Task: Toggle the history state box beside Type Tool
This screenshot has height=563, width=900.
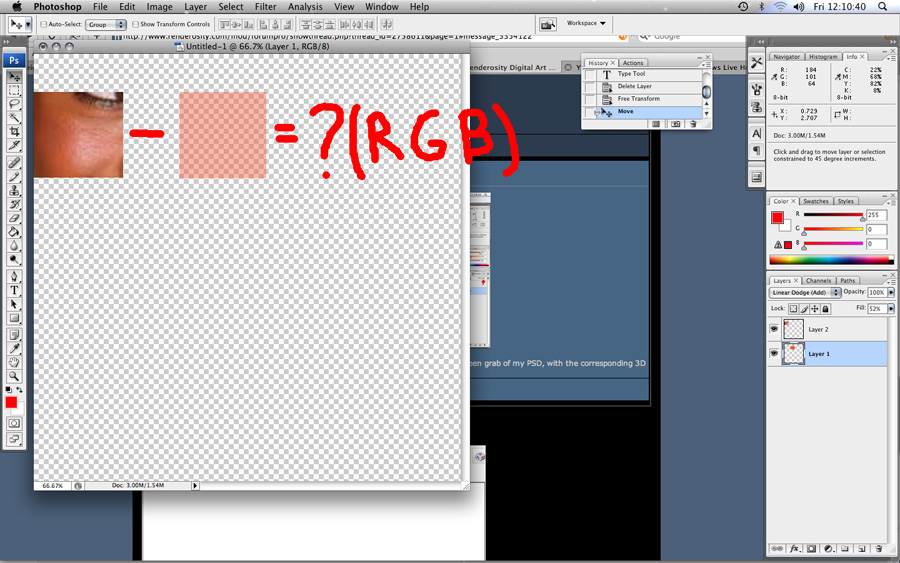Action: 590,75
